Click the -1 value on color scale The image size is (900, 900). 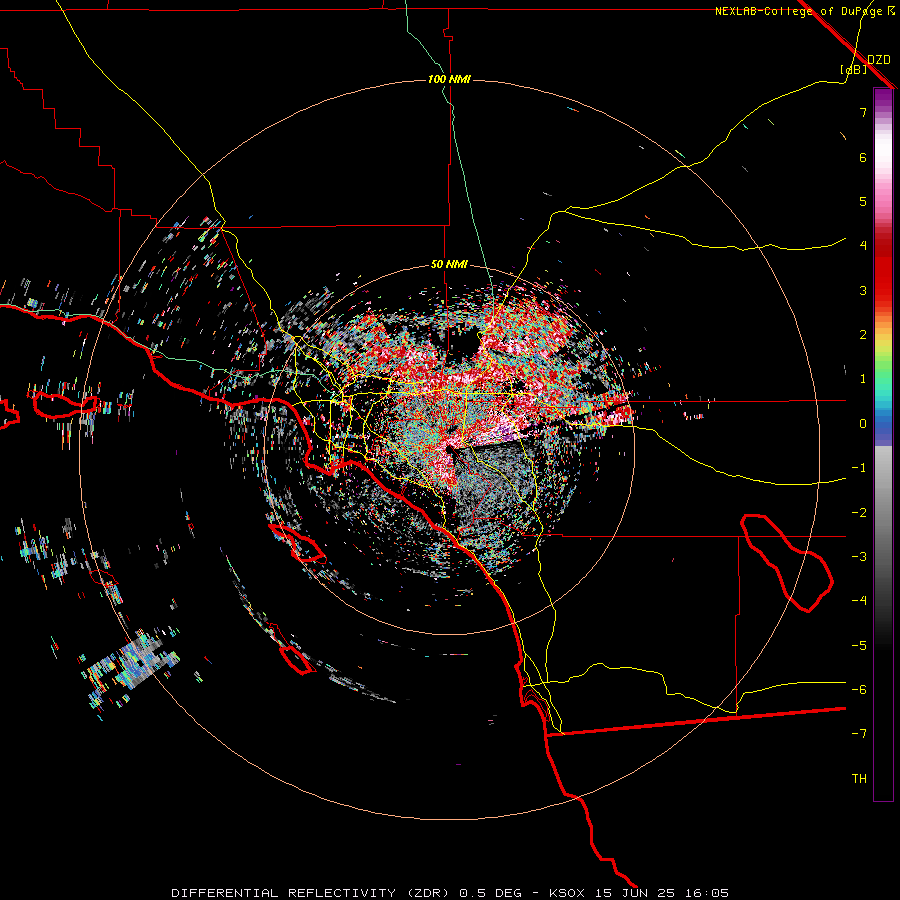[x=859, y=467]
